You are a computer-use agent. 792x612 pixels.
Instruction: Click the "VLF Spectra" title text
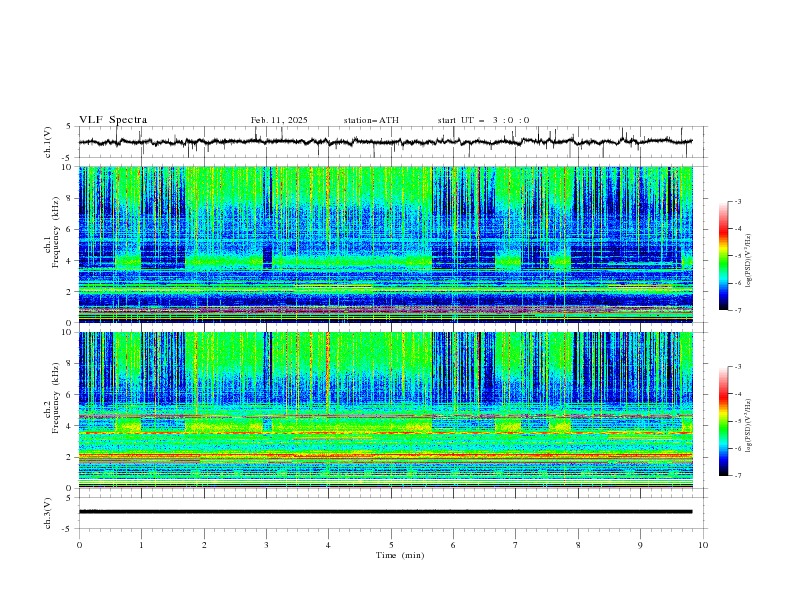113,120
